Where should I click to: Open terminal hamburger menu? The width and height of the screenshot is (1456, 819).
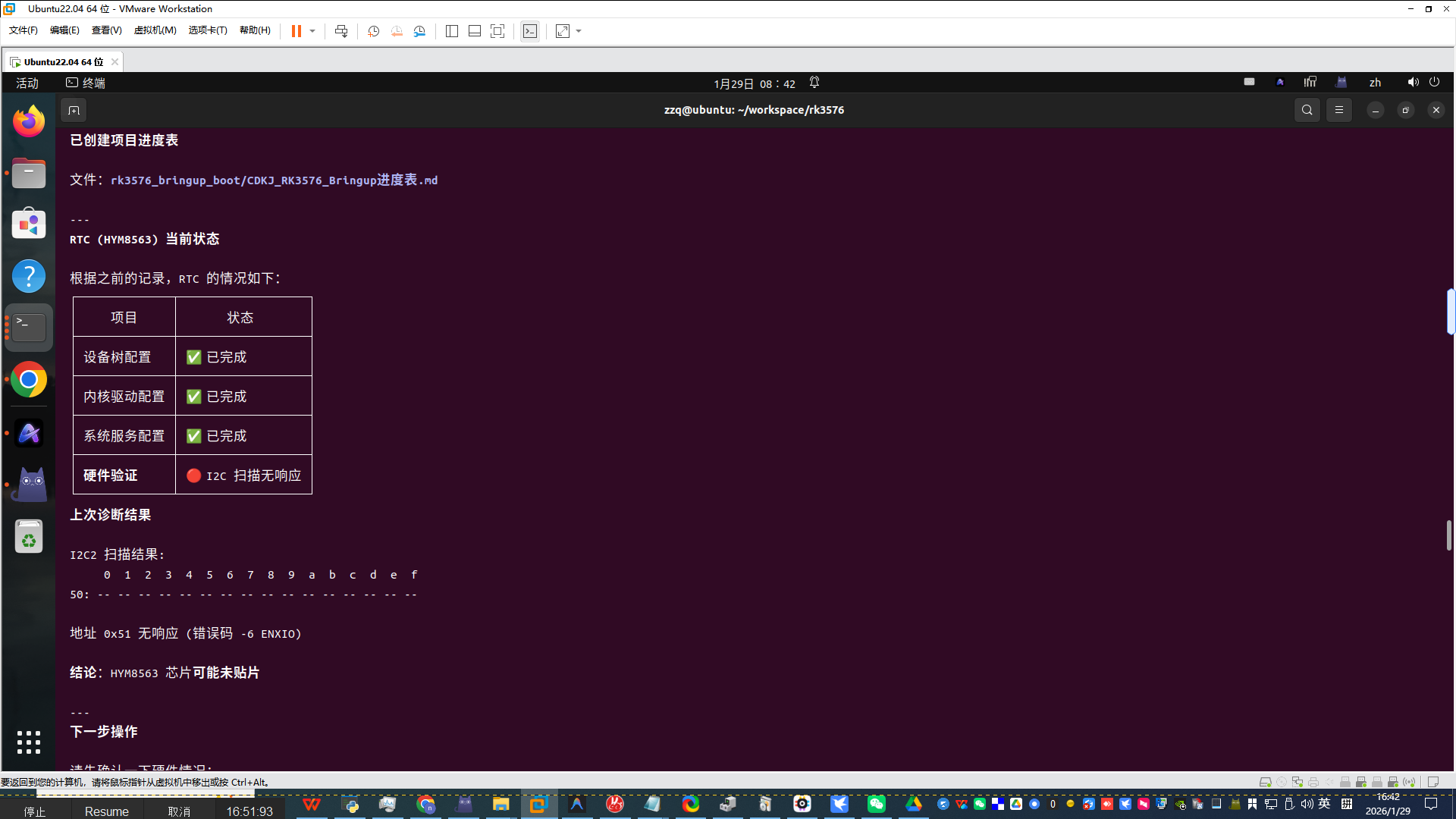(1339, 110)
